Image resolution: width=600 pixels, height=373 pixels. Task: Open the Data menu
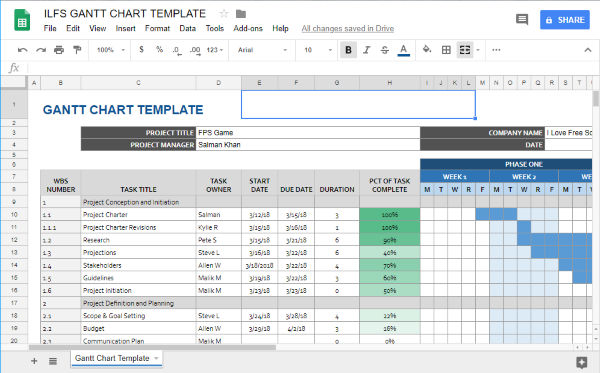coord(188,28)
